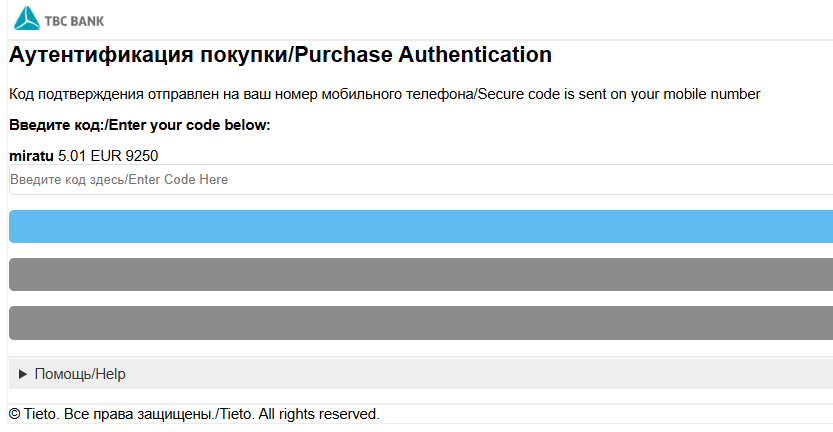This screenshot has width=833, height=432.
Task: Click the Tieto. All rights reserved footer
Action: (300, 414)
